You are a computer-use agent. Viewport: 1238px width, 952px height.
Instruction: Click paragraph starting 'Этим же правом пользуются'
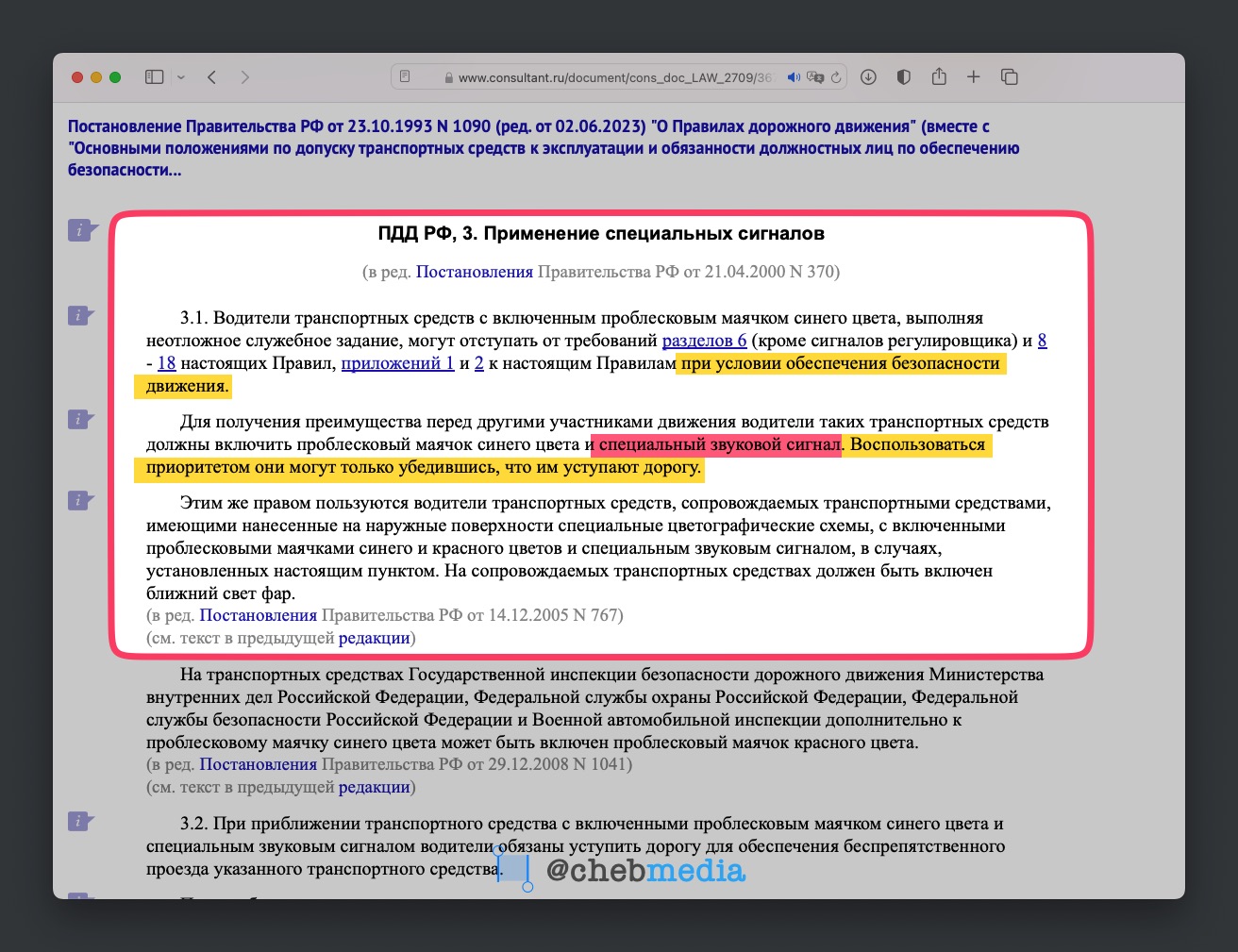[x=598, y=548]
